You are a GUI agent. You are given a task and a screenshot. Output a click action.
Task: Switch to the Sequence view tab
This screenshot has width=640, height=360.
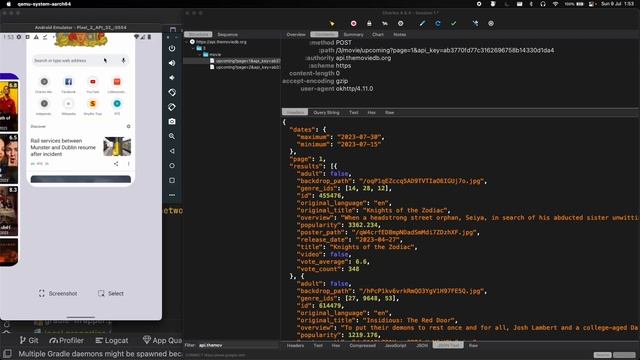point(227,34)
